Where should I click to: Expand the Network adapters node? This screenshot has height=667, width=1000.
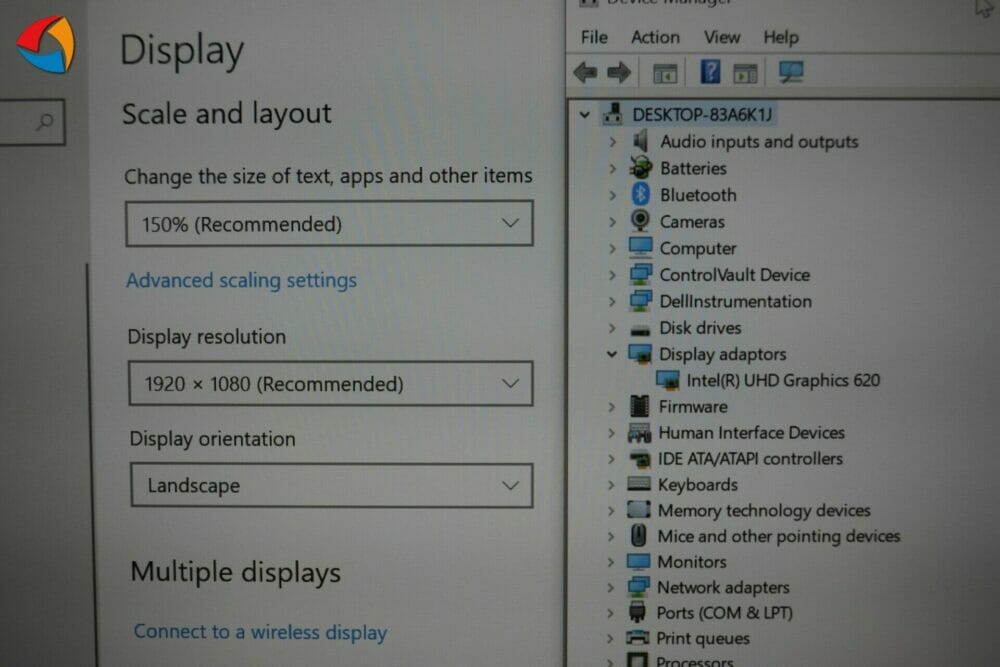(610, 587)
